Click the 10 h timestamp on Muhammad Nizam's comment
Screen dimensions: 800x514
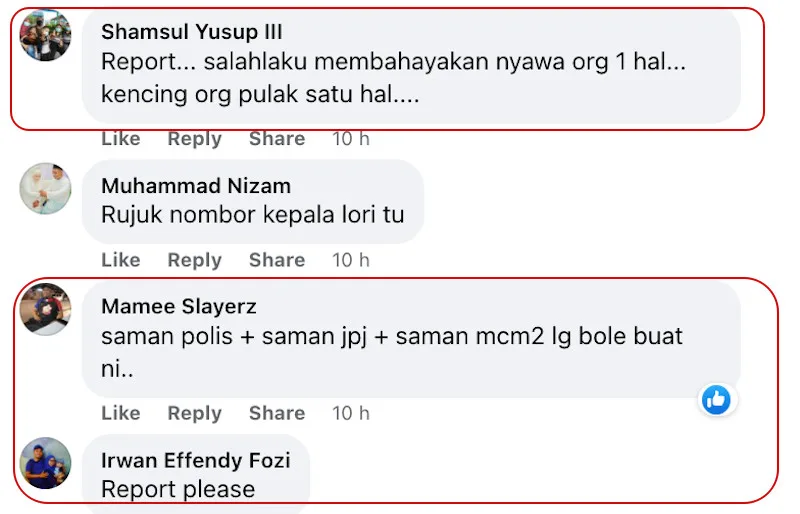(x=351, y=260)
